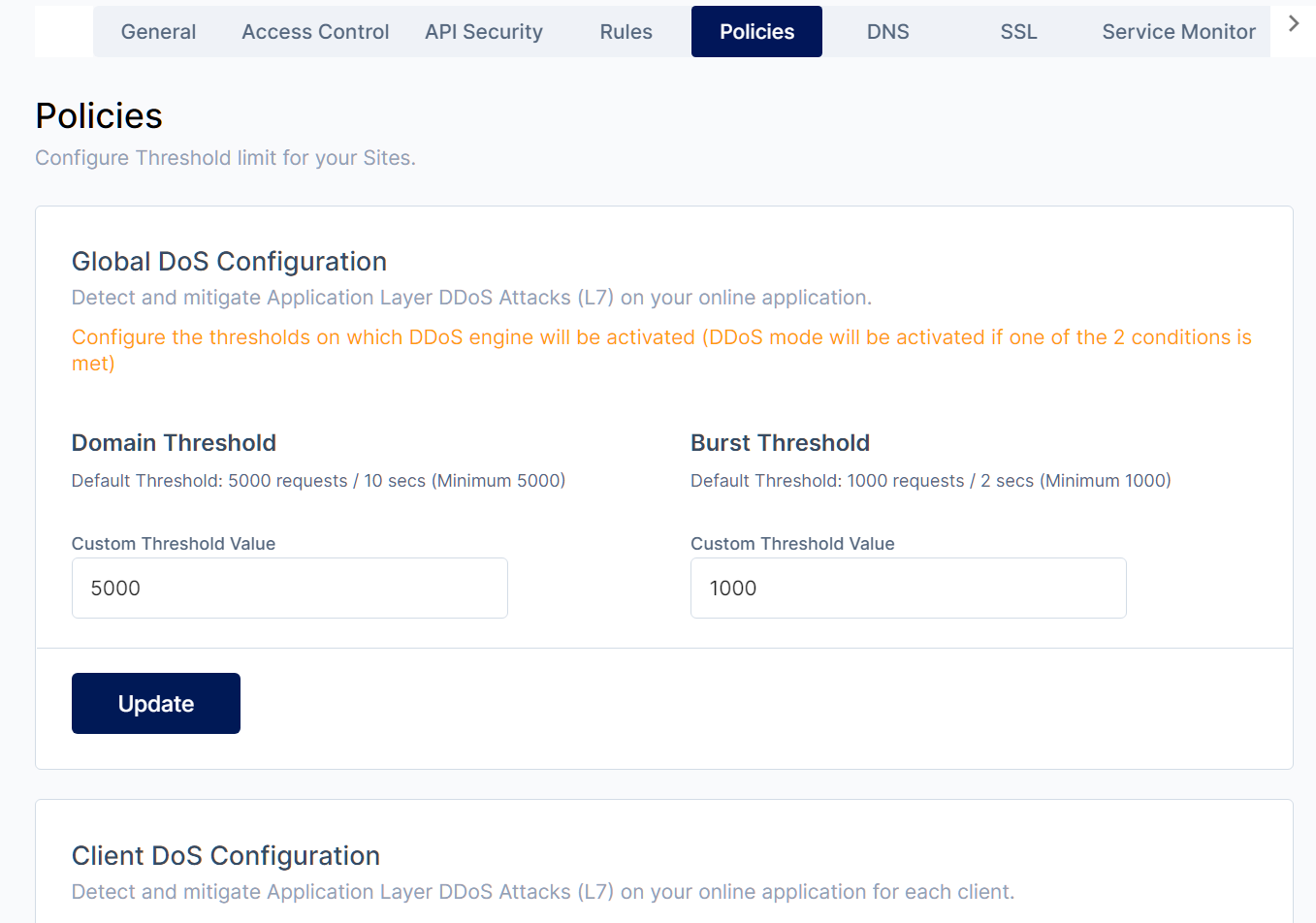Click the Global DoS Configuration heading
The height and width of the screenshot is (923, 1316).
pos(229,262)
